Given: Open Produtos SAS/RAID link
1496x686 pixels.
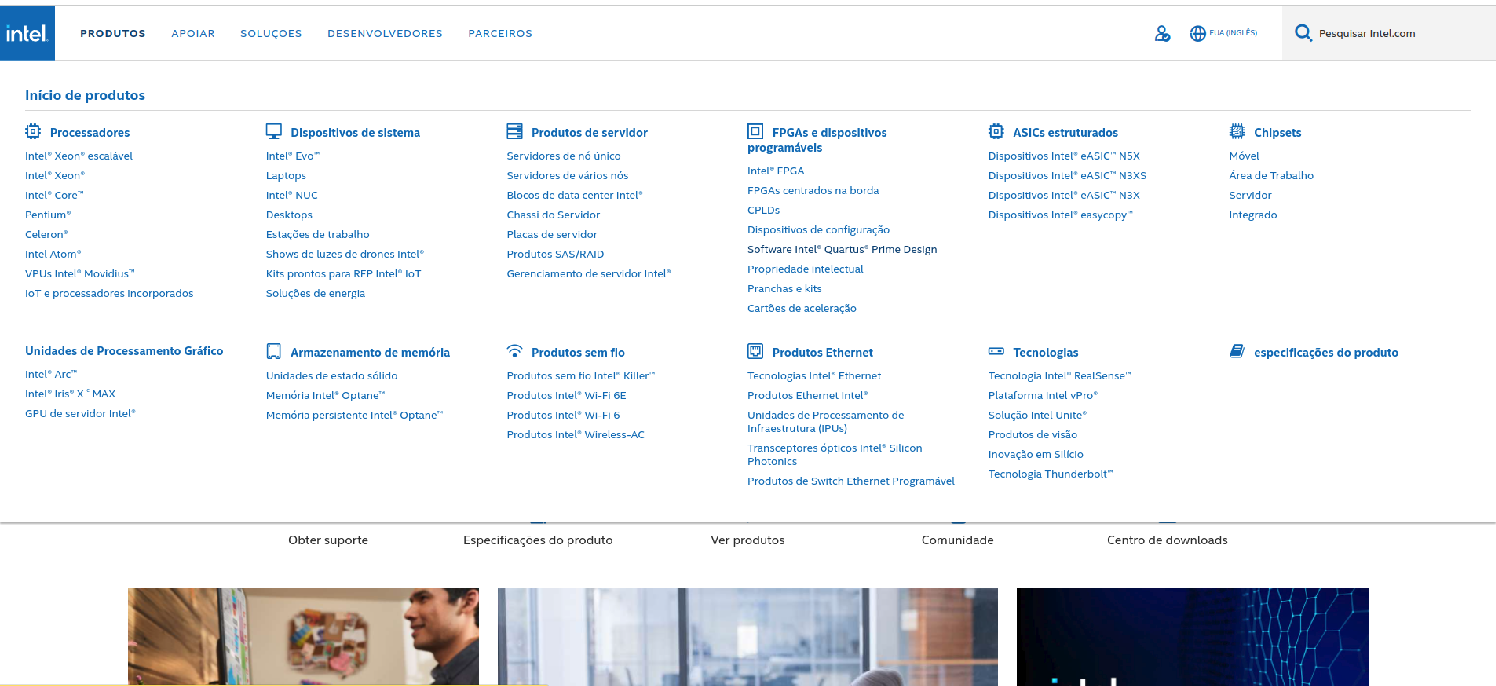Looking at the screenshot, I should click(556, 254).
